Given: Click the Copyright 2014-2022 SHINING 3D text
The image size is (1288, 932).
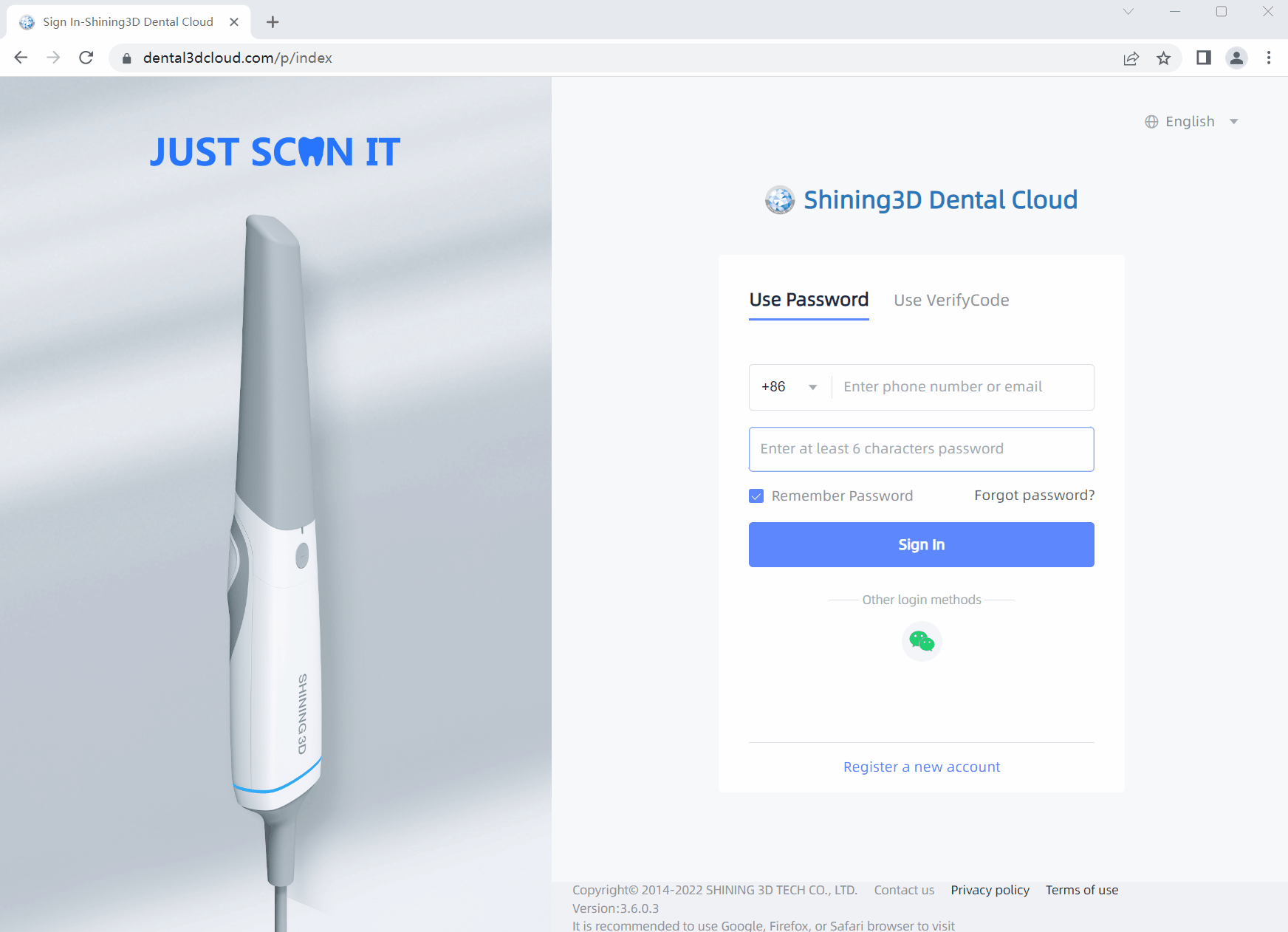Looking at the screenshot, I should click(x=715, y=890).
